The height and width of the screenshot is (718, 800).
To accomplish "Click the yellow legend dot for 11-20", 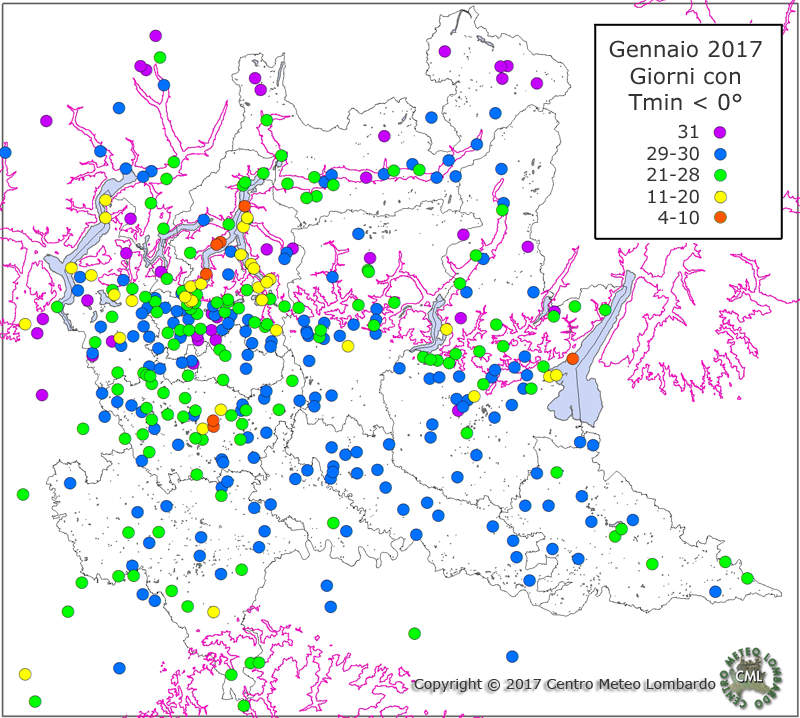I will pos(720,197).
